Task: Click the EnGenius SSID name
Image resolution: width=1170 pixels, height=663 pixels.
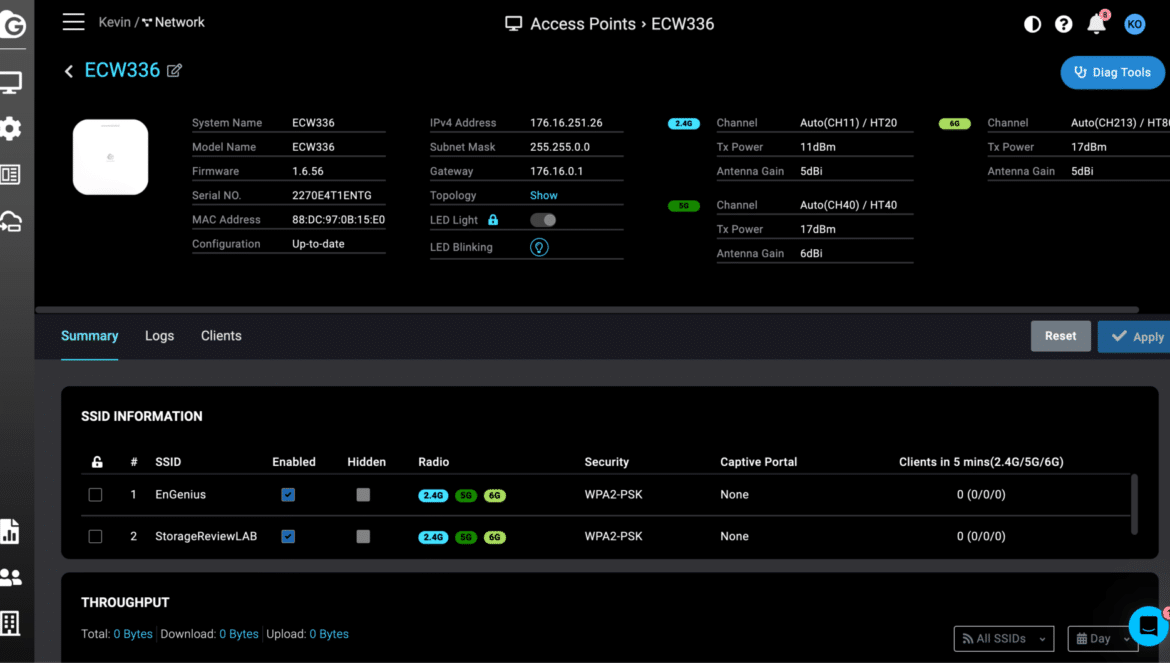Action: point(181,494)
